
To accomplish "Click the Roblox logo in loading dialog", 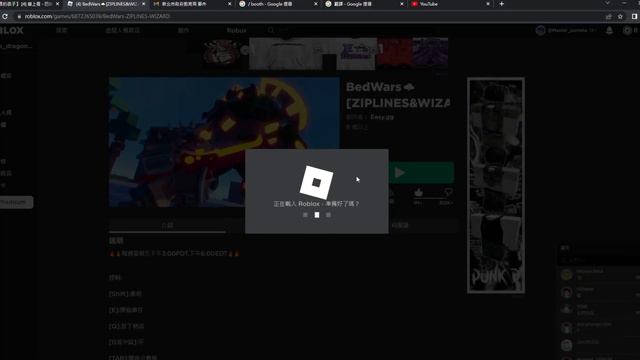I will coord(316,182).
